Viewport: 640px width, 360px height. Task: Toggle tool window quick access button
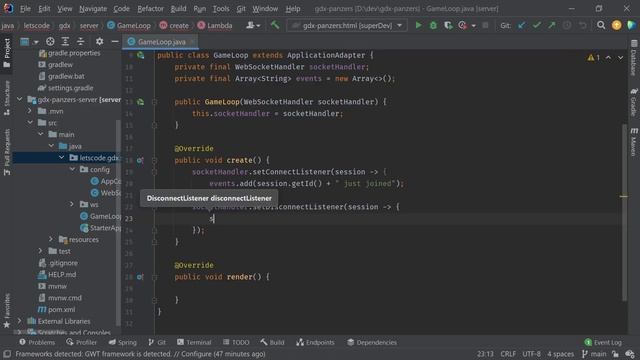[7, 354]
